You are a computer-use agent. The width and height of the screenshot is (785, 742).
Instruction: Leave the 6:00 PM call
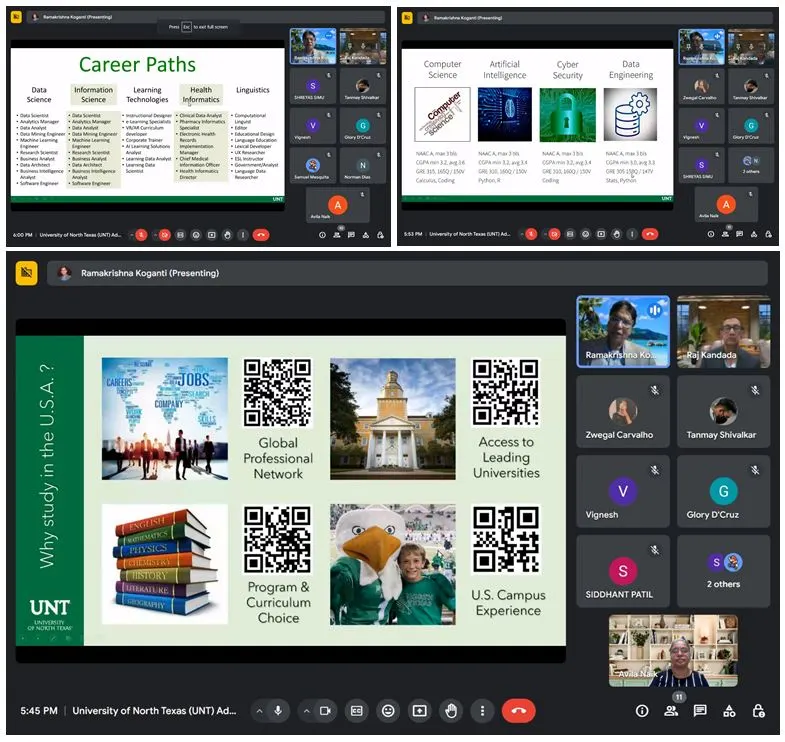point(261,235)
